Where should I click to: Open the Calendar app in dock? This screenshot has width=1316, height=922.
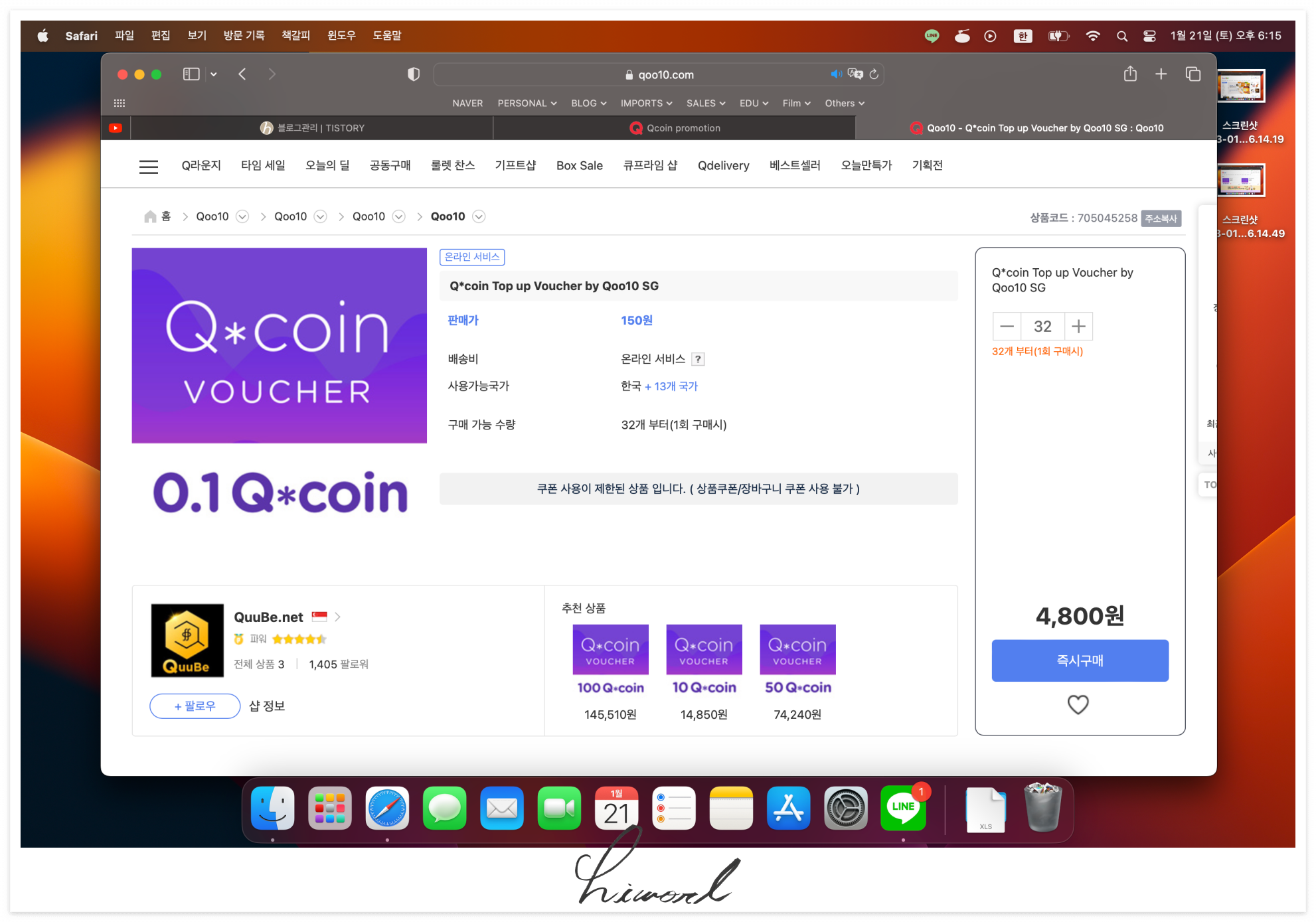pyautogui.click(x=617, y=808)
